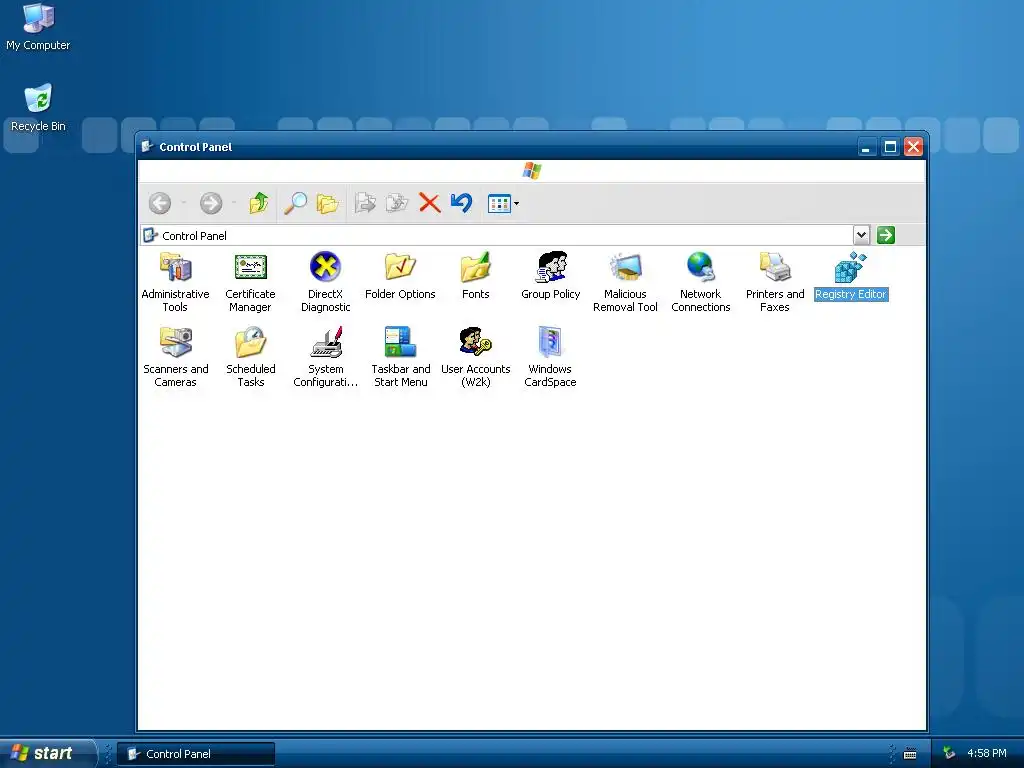
Task: Click the Start button
Action: click(x=47, y=753)
